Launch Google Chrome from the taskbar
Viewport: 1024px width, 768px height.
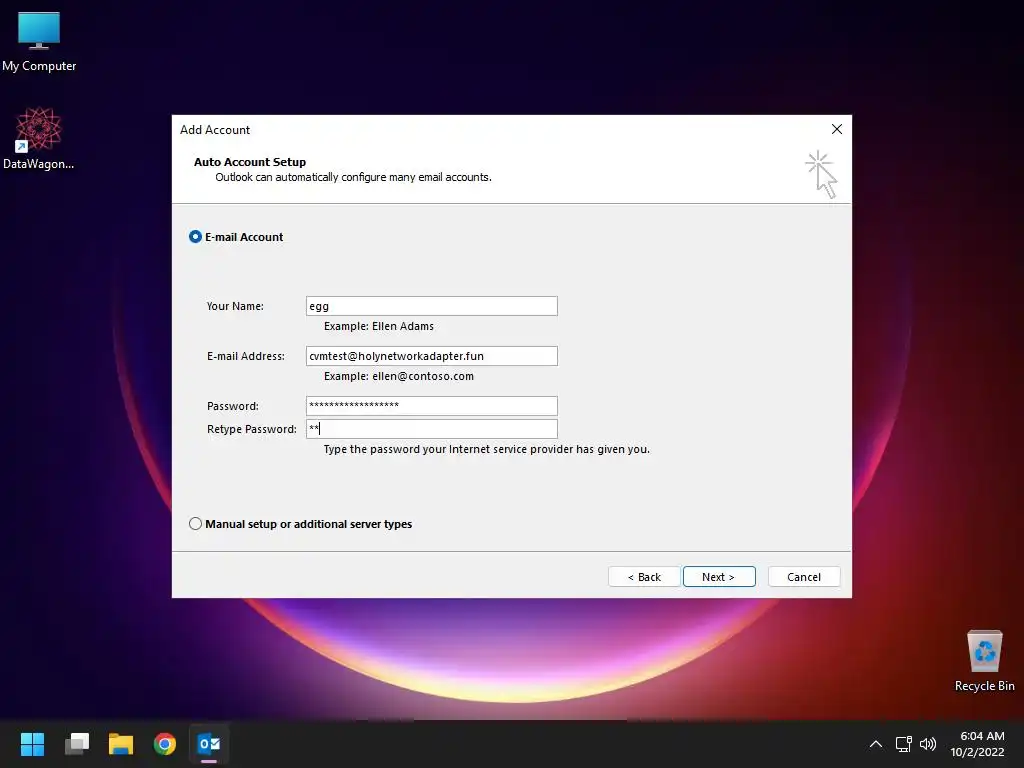165,743
